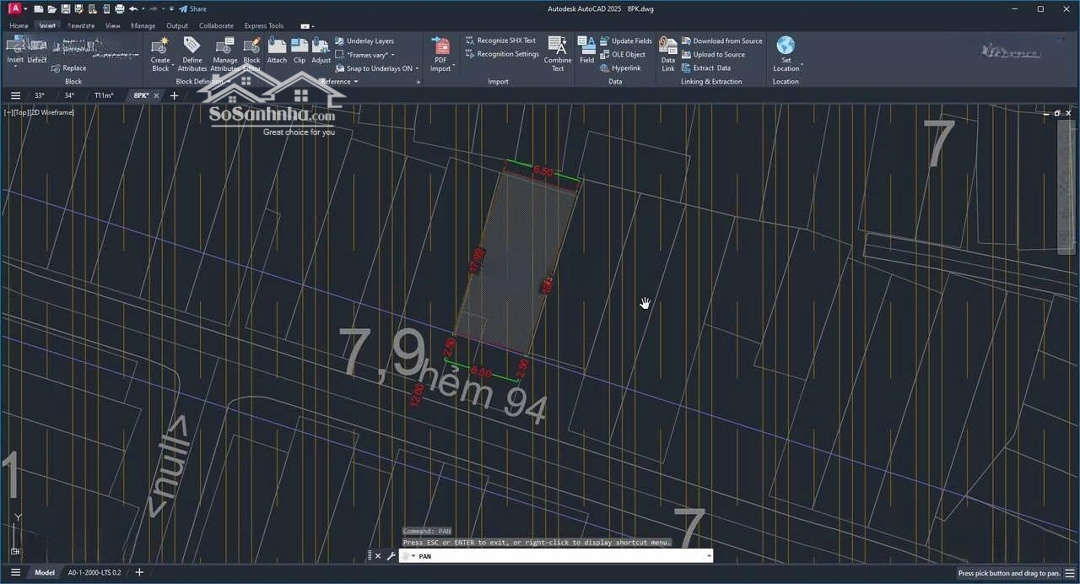The image size is (1080, 584).
Task: Click the Create Block icon
Action: [160, 46]
